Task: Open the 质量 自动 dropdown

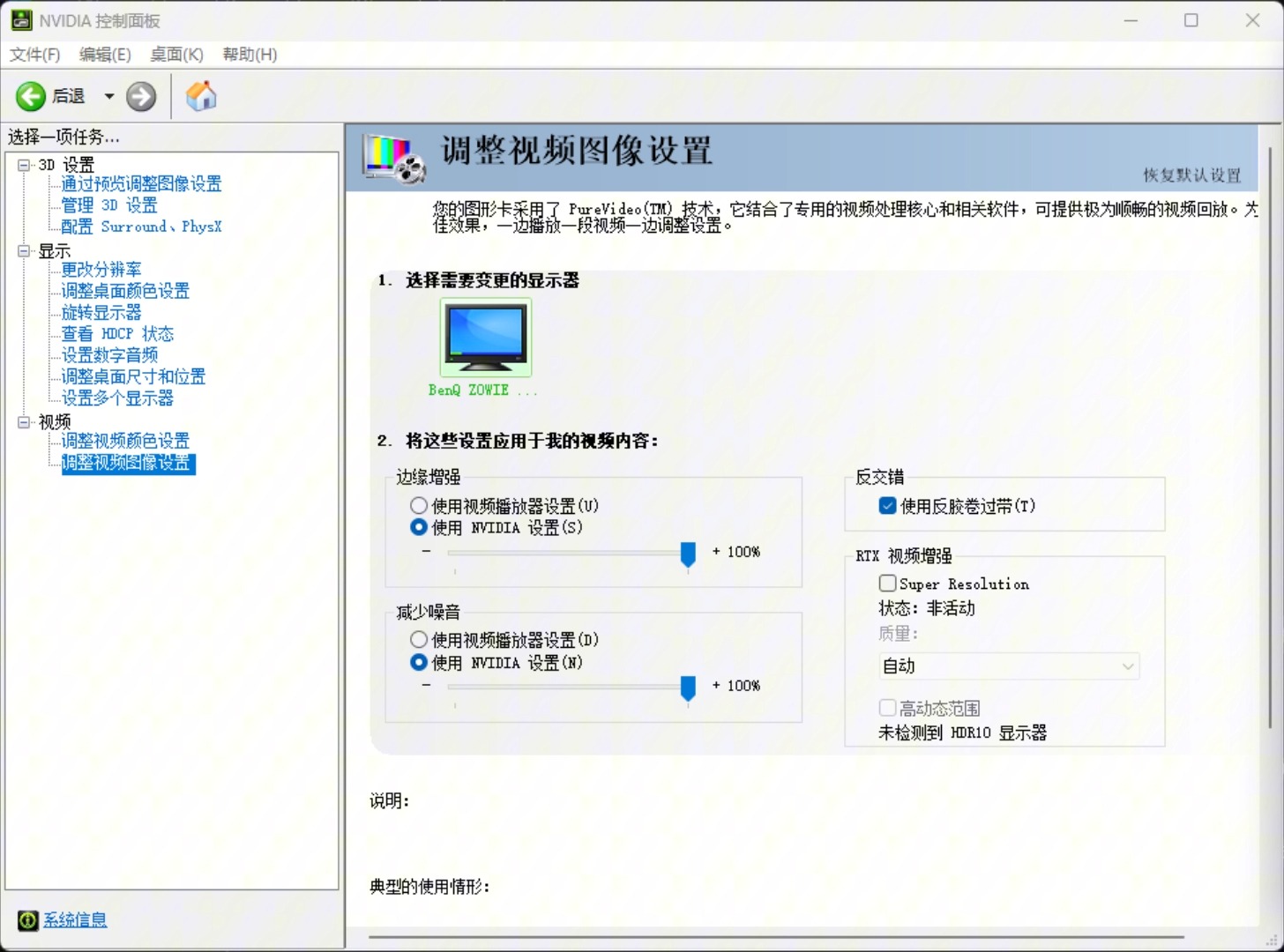Action: pos(1008,666)
